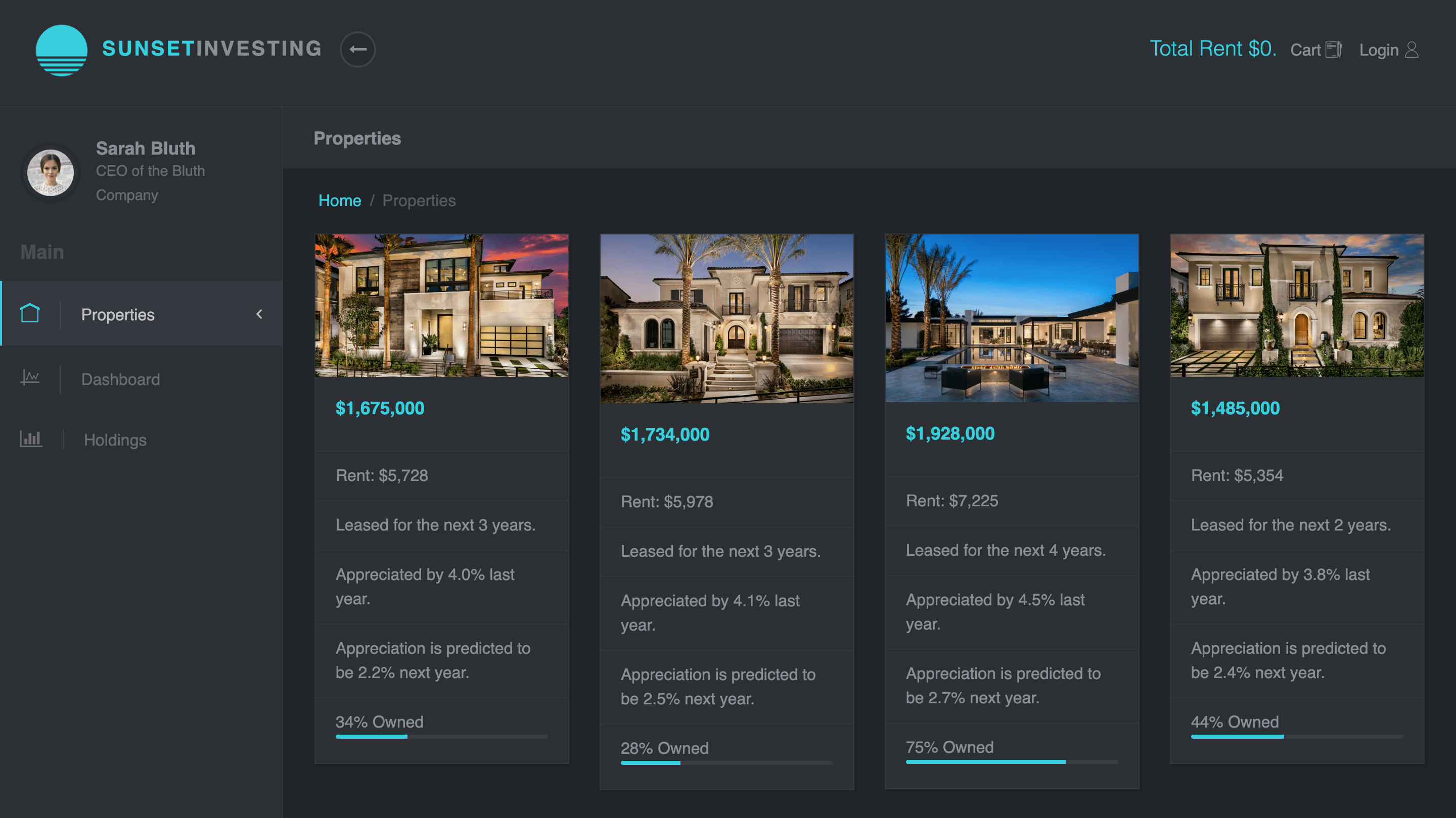Click the $1,485,000 property price
The image size is (1456, 818).
click(x=1235, y=408)
